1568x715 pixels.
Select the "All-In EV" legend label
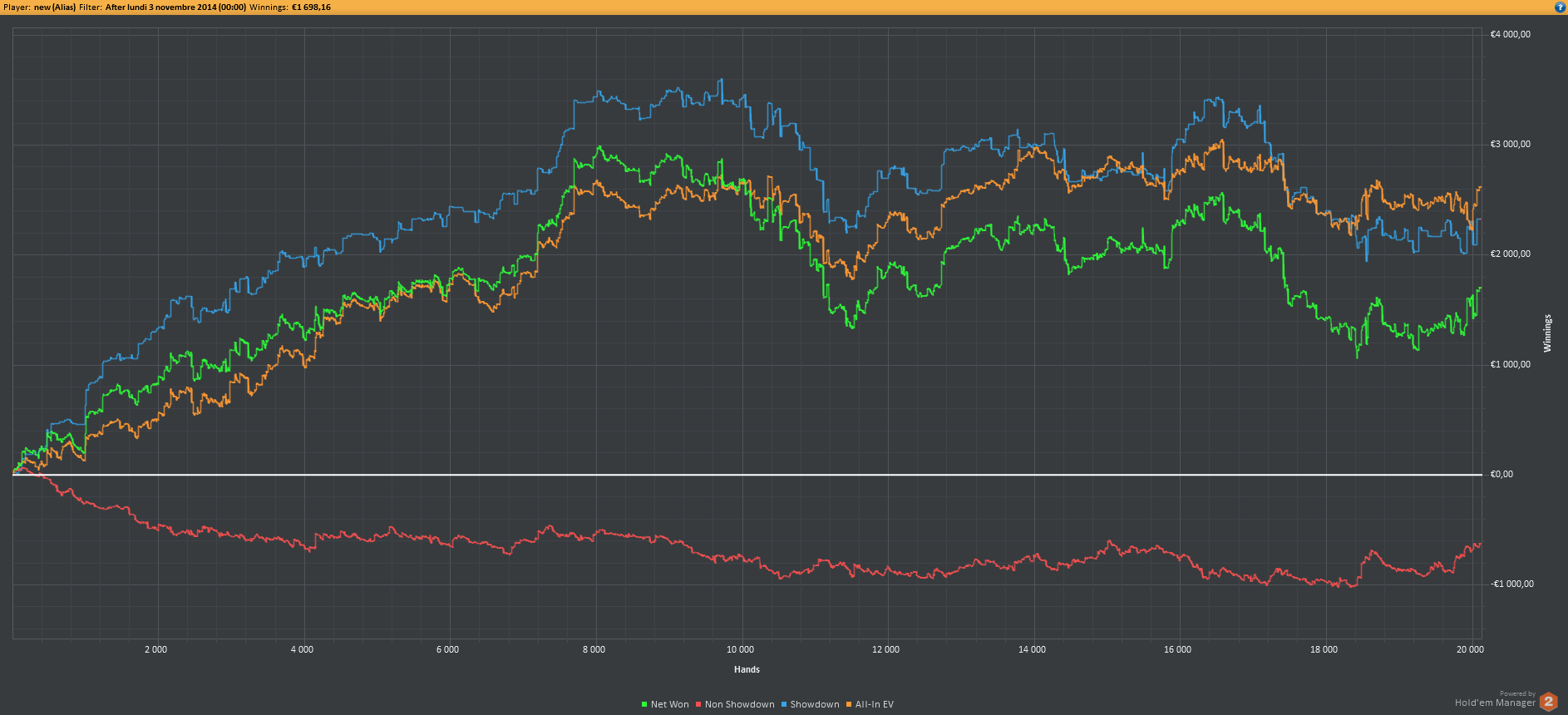pos(875,705)
